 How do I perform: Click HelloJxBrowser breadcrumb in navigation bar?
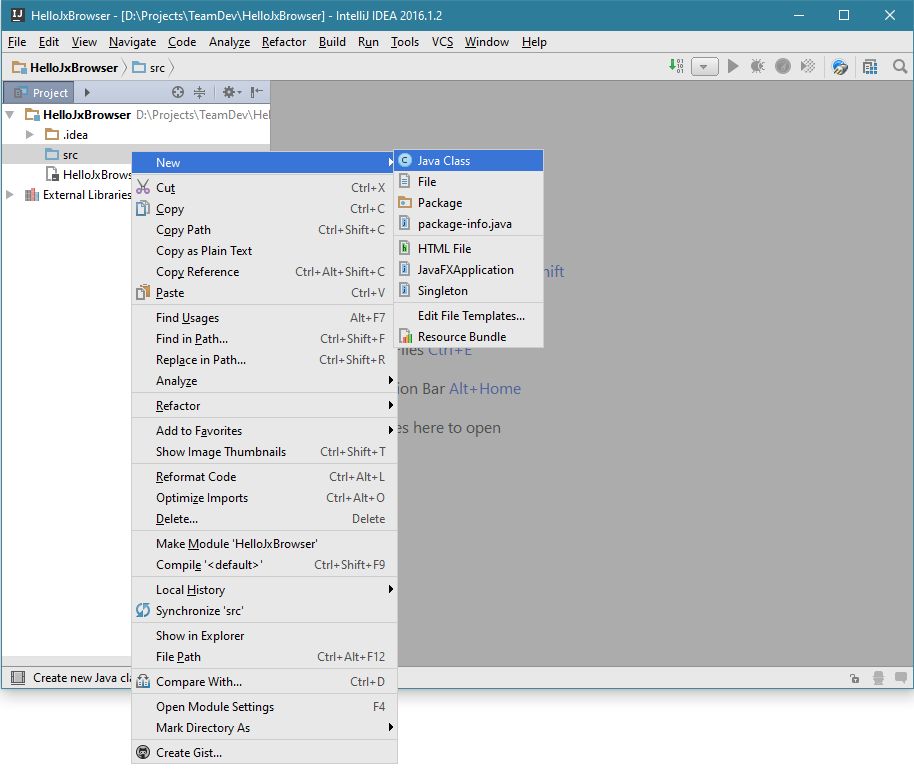65,68
